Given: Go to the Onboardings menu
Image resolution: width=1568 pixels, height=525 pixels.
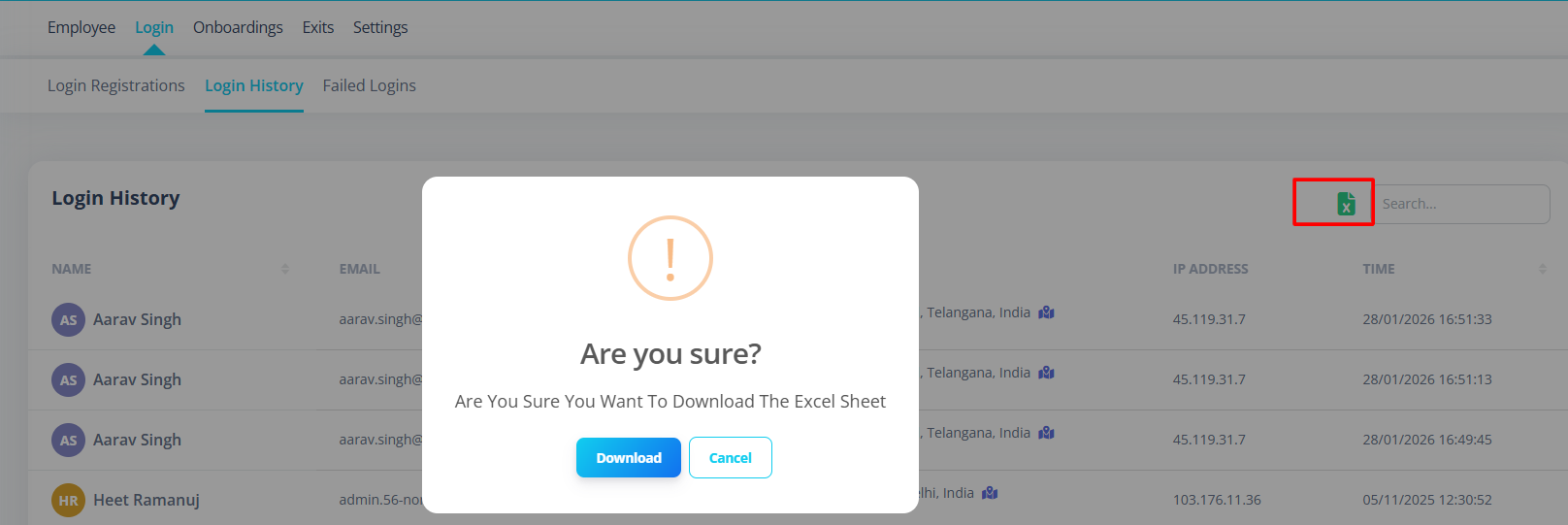Looking at the screenshot, I should [x=238, y=27].
